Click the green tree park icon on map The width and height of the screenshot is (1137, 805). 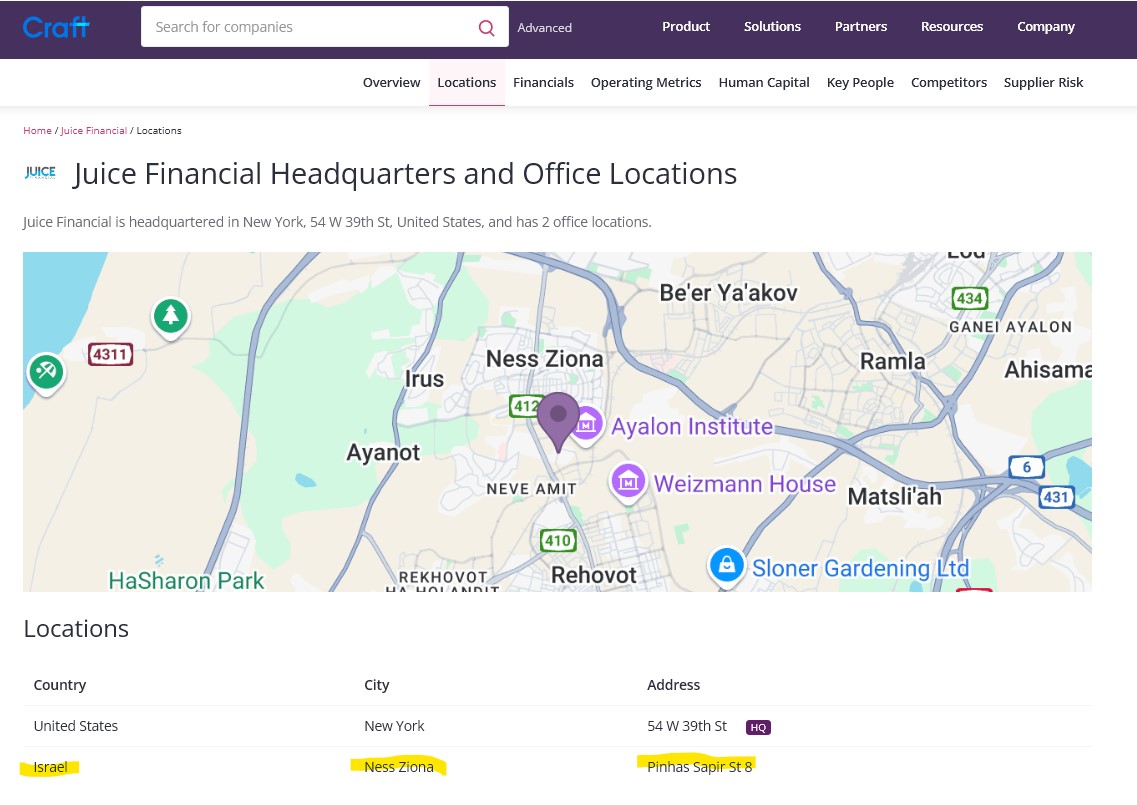(170, 315)
